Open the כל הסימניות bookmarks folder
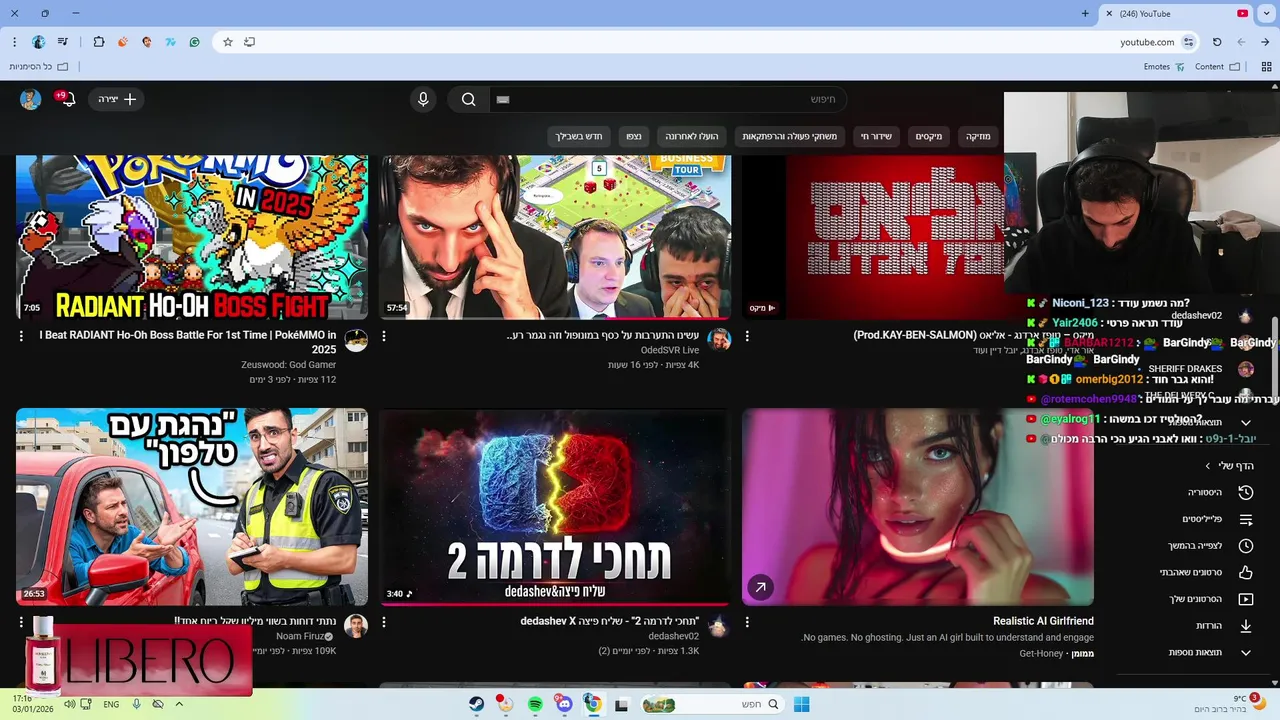Image resolution: width=1280 pixels, height=720 pixels. [38, 67]
